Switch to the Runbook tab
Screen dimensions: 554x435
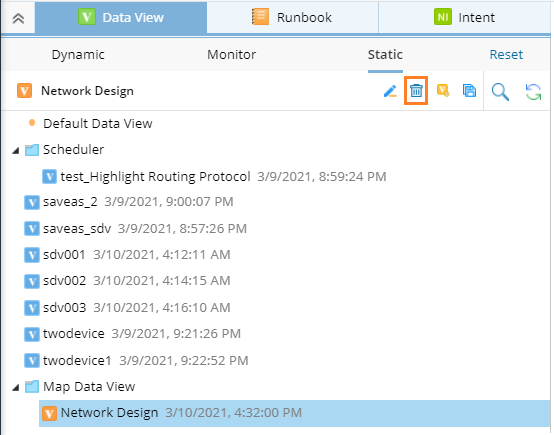point(292,17)
